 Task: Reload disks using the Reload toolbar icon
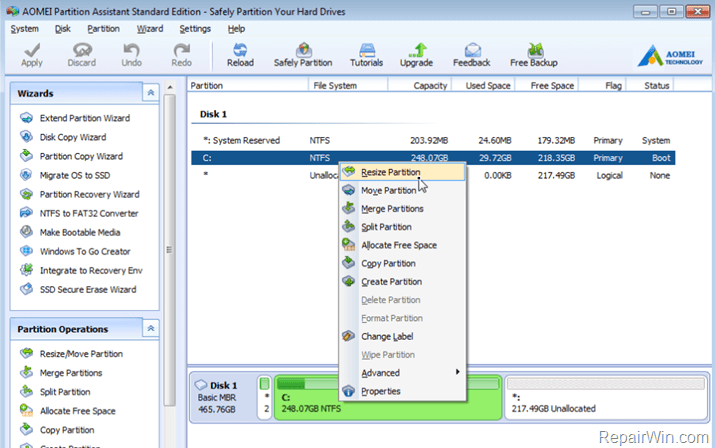click(240, 55)
